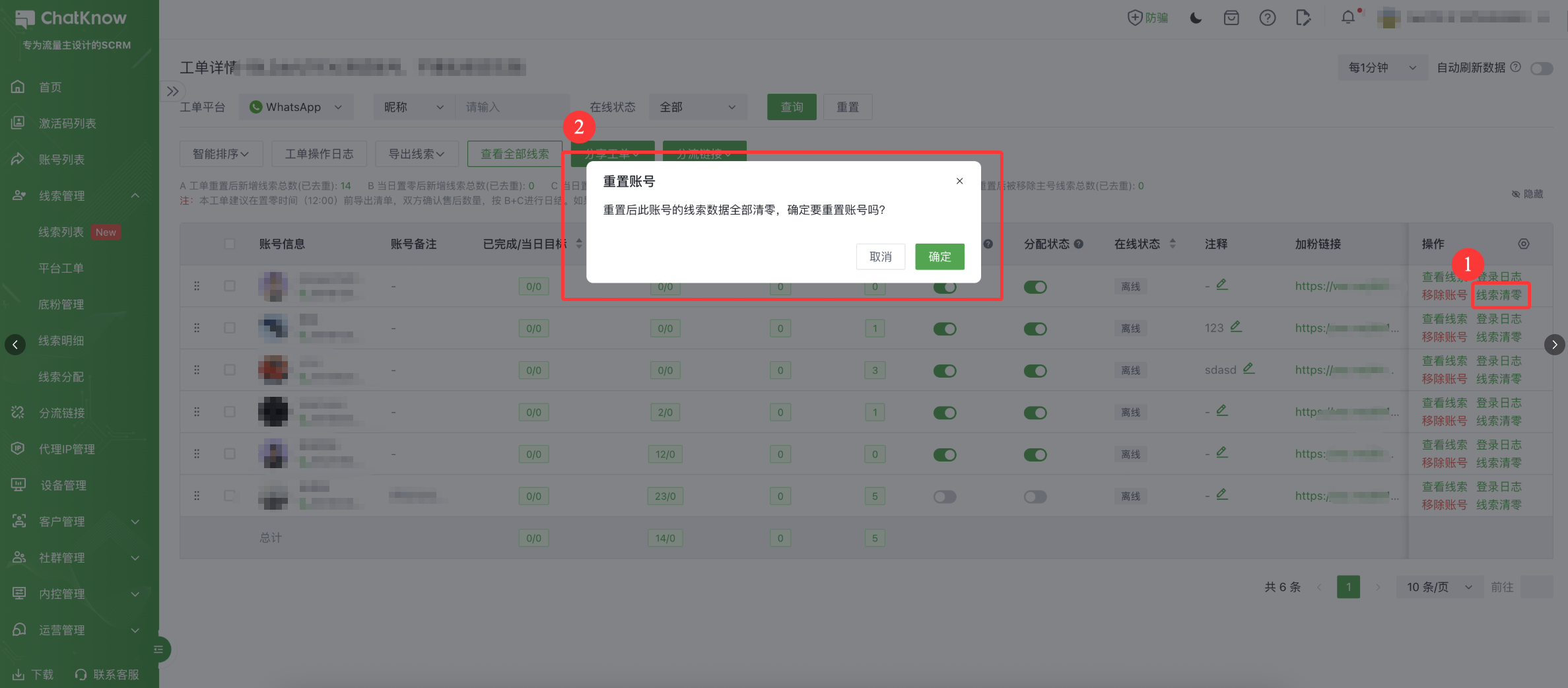Open the shopping bag icon in header
Screen dimensions: 1568x688
[1231, 18]
